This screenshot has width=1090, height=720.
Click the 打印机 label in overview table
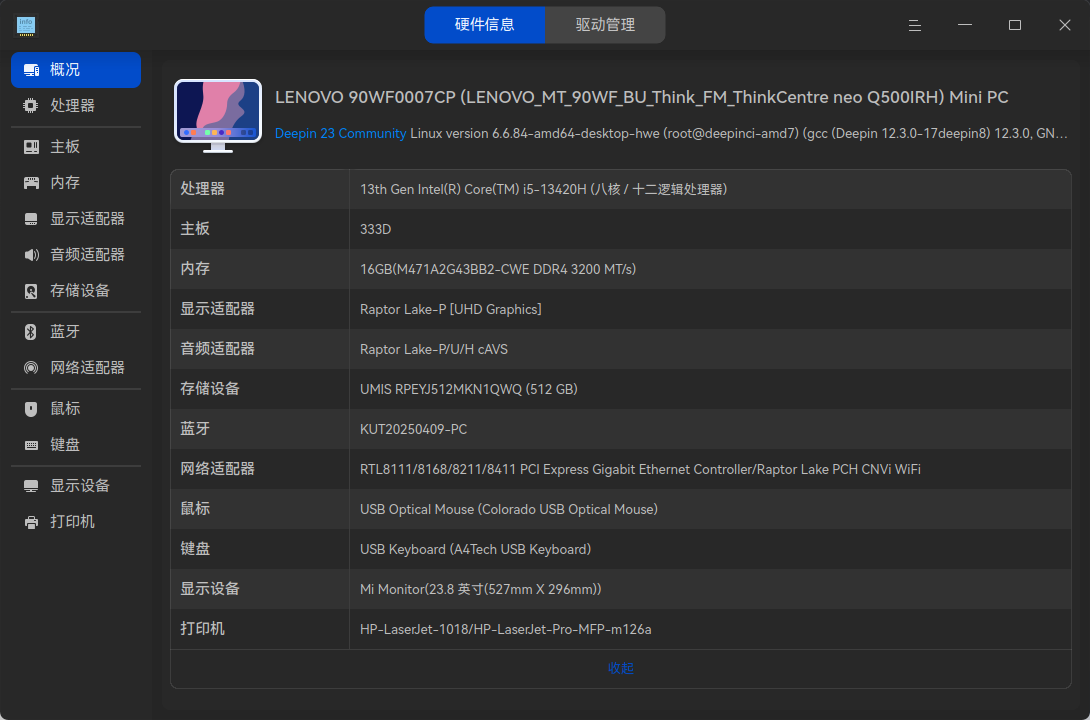coord(202,629)
